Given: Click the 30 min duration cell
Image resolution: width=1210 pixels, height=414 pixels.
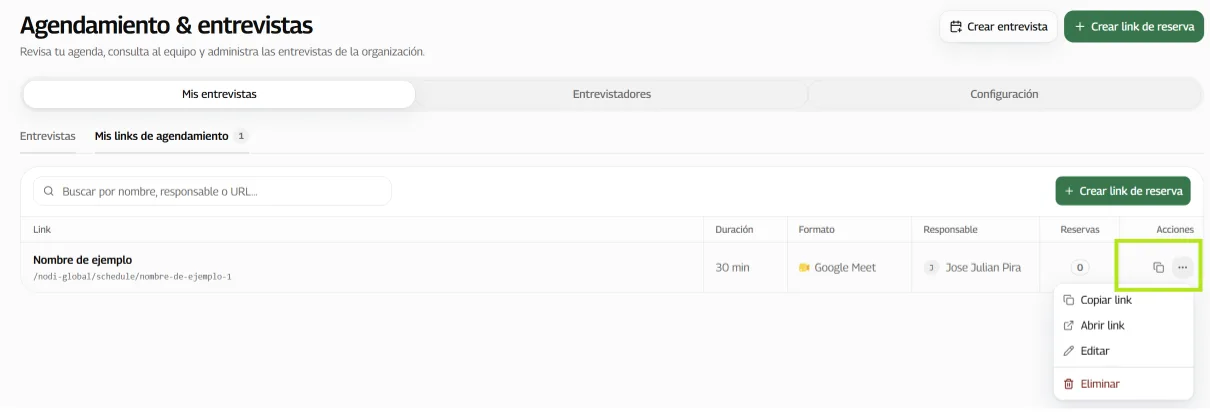Looking at the screenshot, I should pos(733,268).
